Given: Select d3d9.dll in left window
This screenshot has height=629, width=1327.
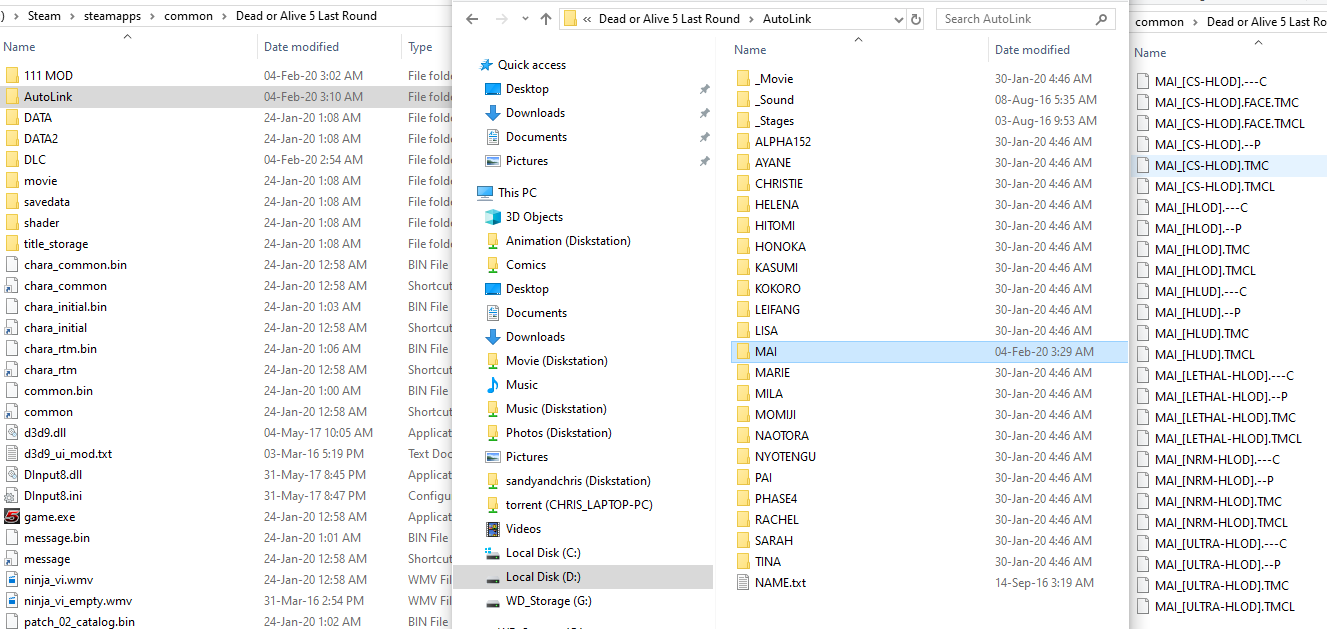Looking at the screenshot, I should tap(47, 433).
